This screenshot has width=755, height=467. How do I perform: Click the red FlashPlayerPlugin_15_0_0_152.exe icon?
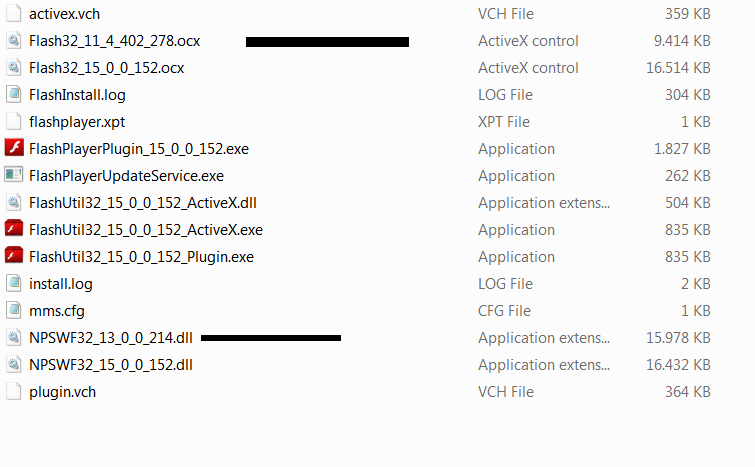pos(14,148)
